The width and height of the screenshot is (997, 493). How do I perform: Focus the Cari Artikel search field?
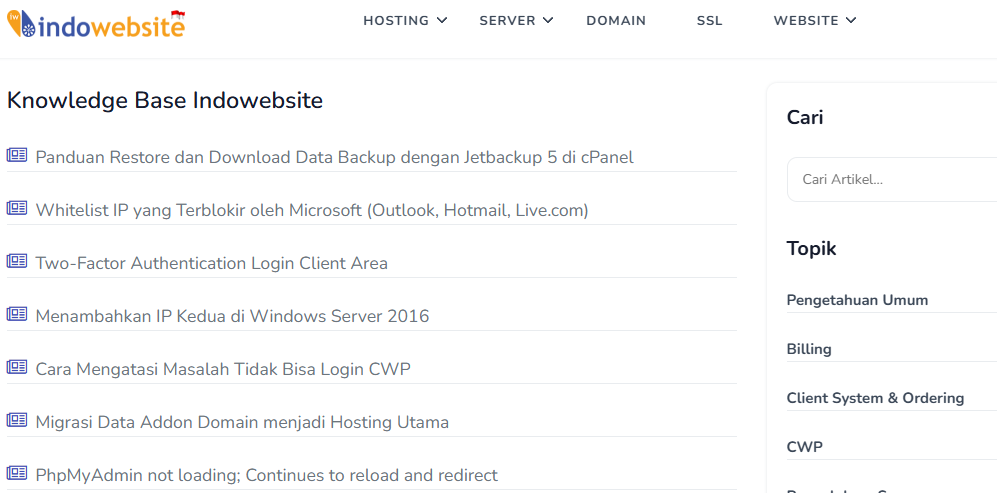[x=891, y=179]
